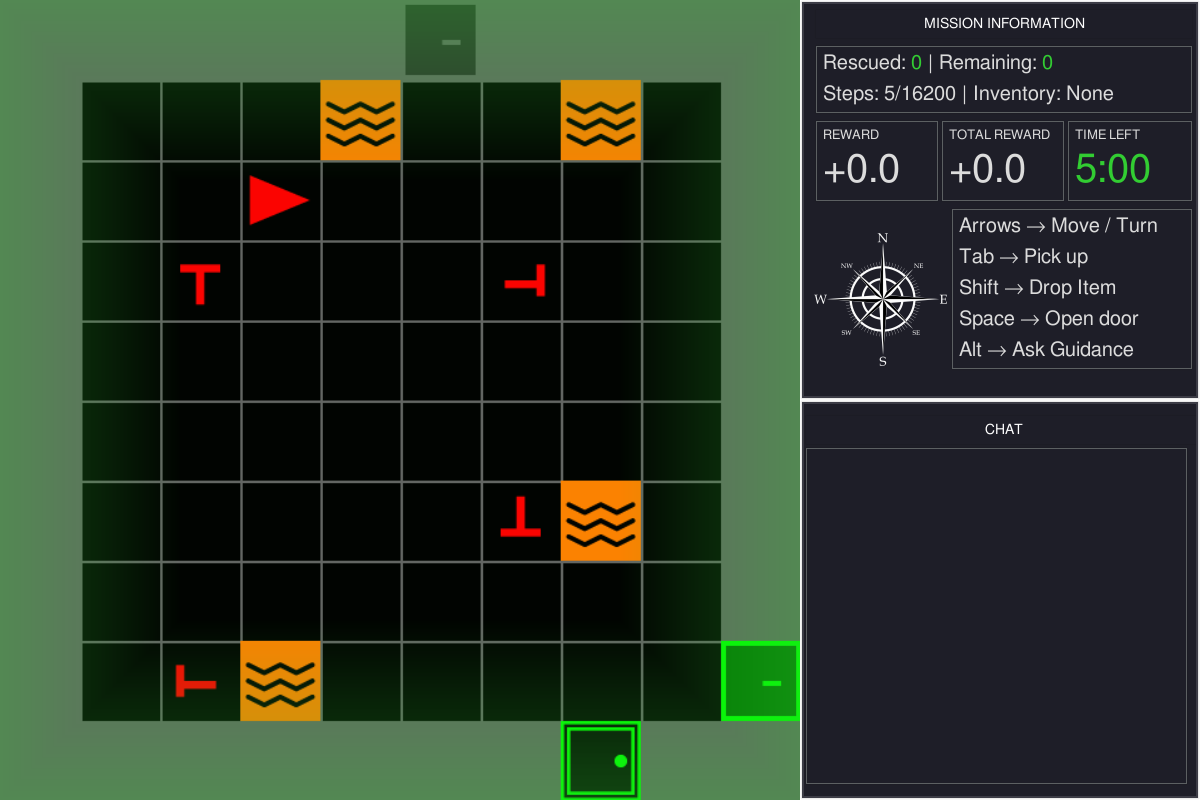Click the CHAT heading
The width and height of the screenshot is (1200, 800).
1004,429
